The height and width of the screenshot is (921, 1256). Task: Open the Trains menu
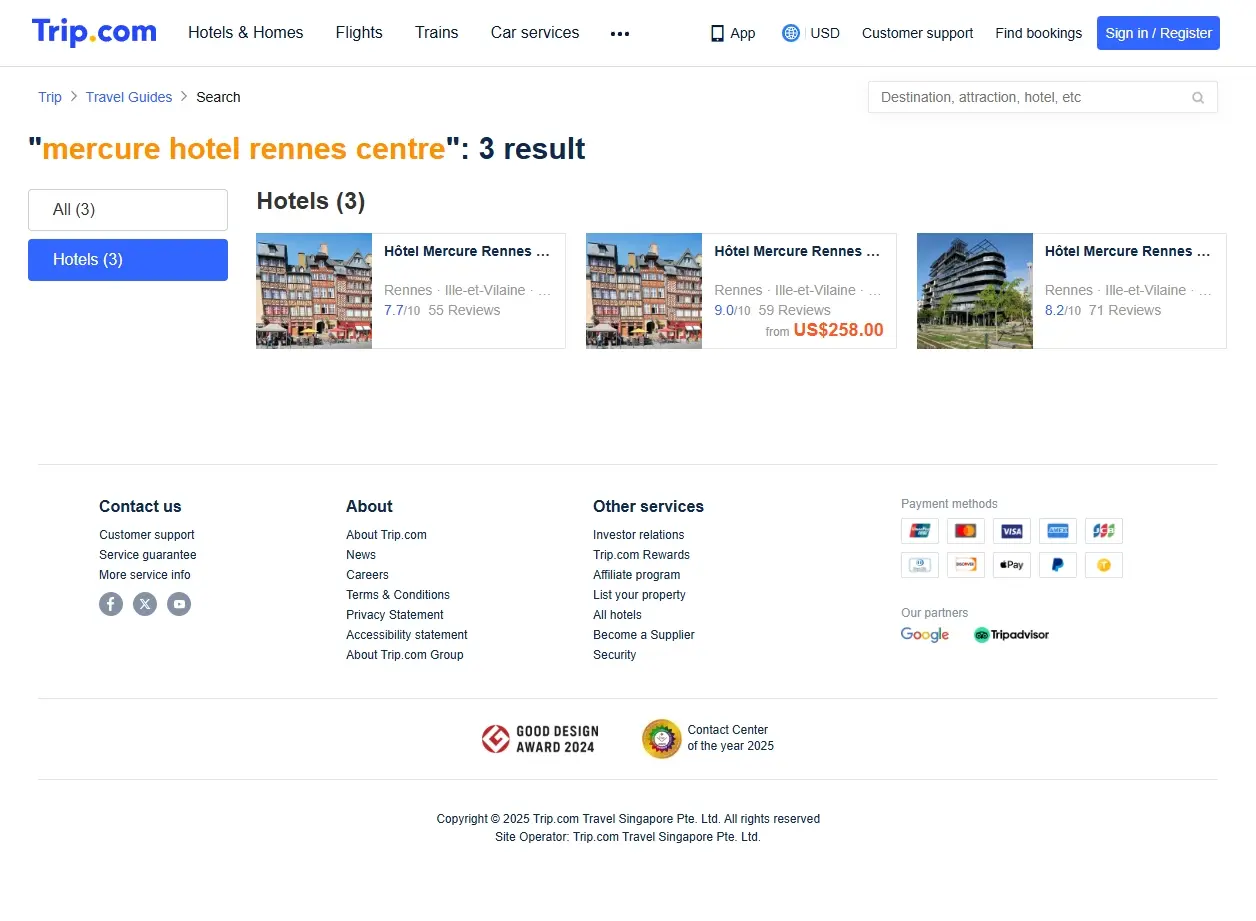click(x=437, y=33)
